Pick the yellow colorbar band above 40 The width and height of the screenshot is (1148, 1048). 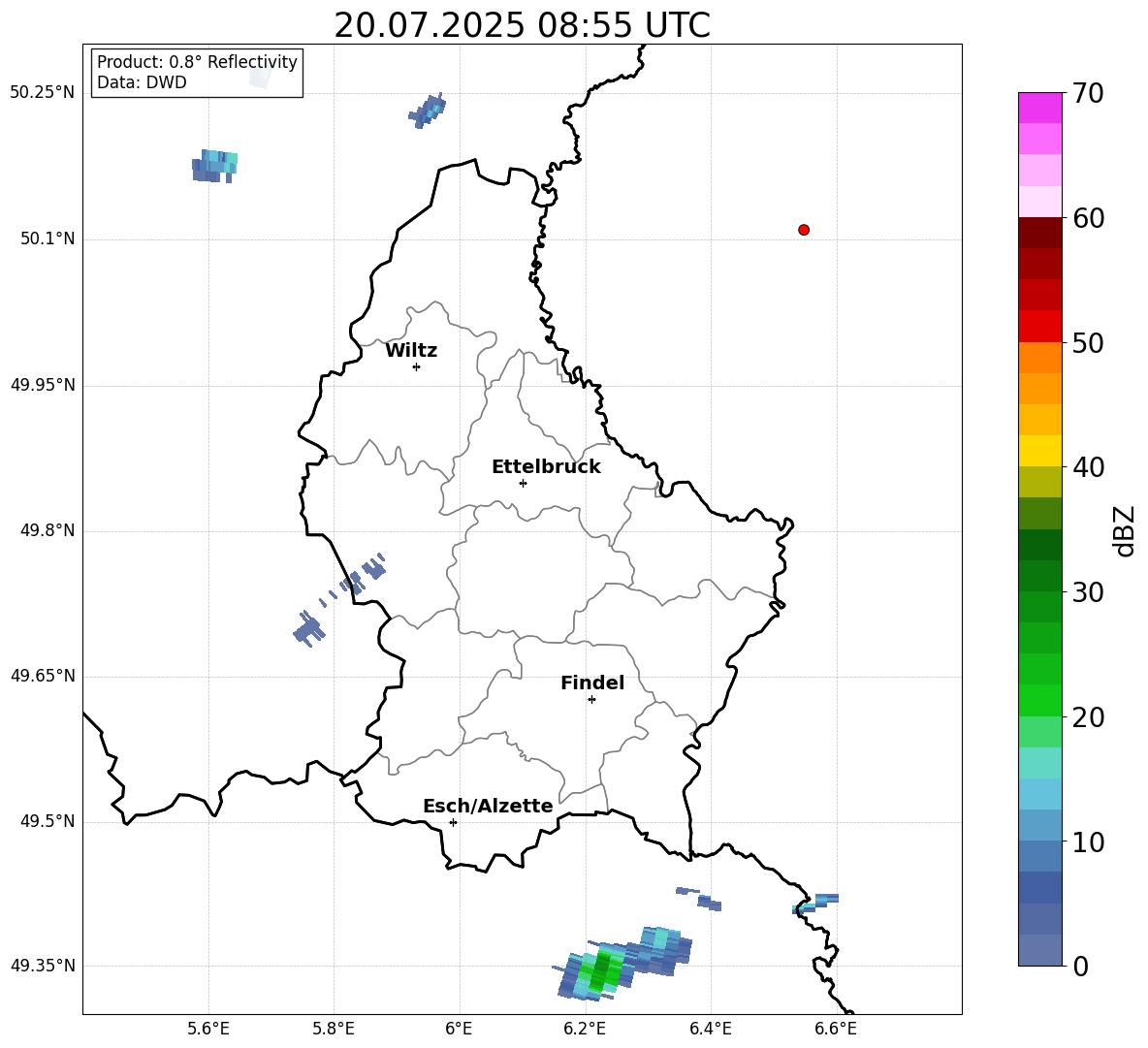click(x=1039, y=451)
